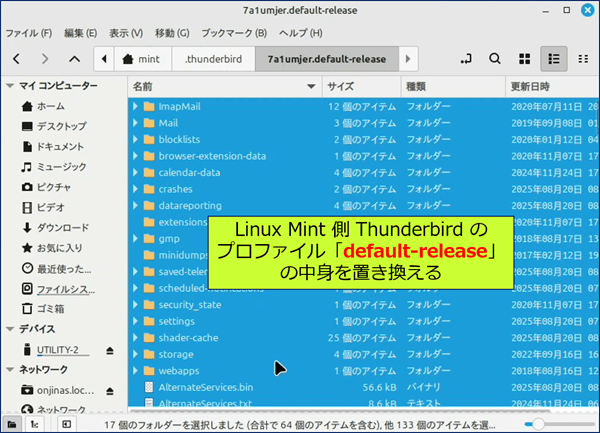The width and height of the screenshot is (600, 433).
Task: Open the お気に入り sidebar location
Action: tap(52, 248)
